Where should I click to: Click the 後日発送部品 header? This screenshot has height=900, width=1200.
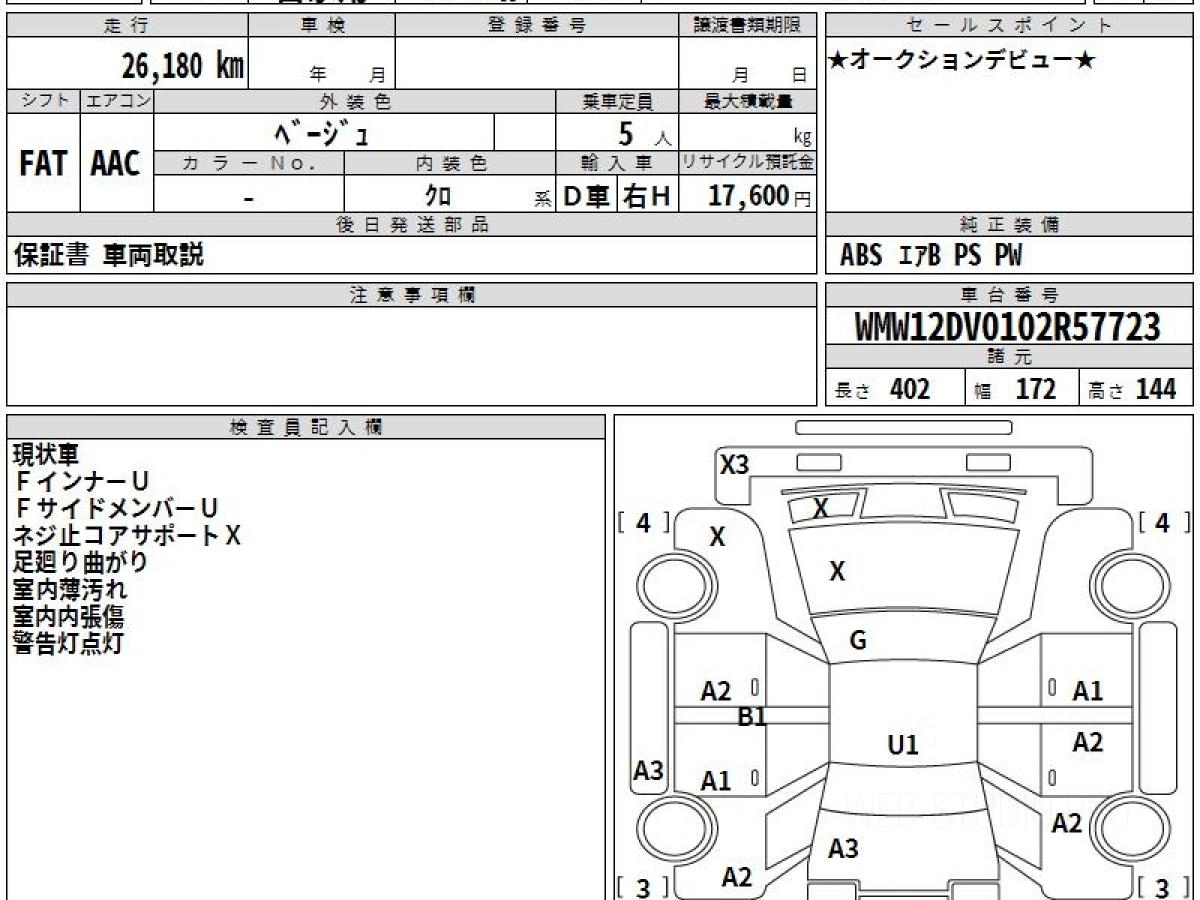pos(411,225)
